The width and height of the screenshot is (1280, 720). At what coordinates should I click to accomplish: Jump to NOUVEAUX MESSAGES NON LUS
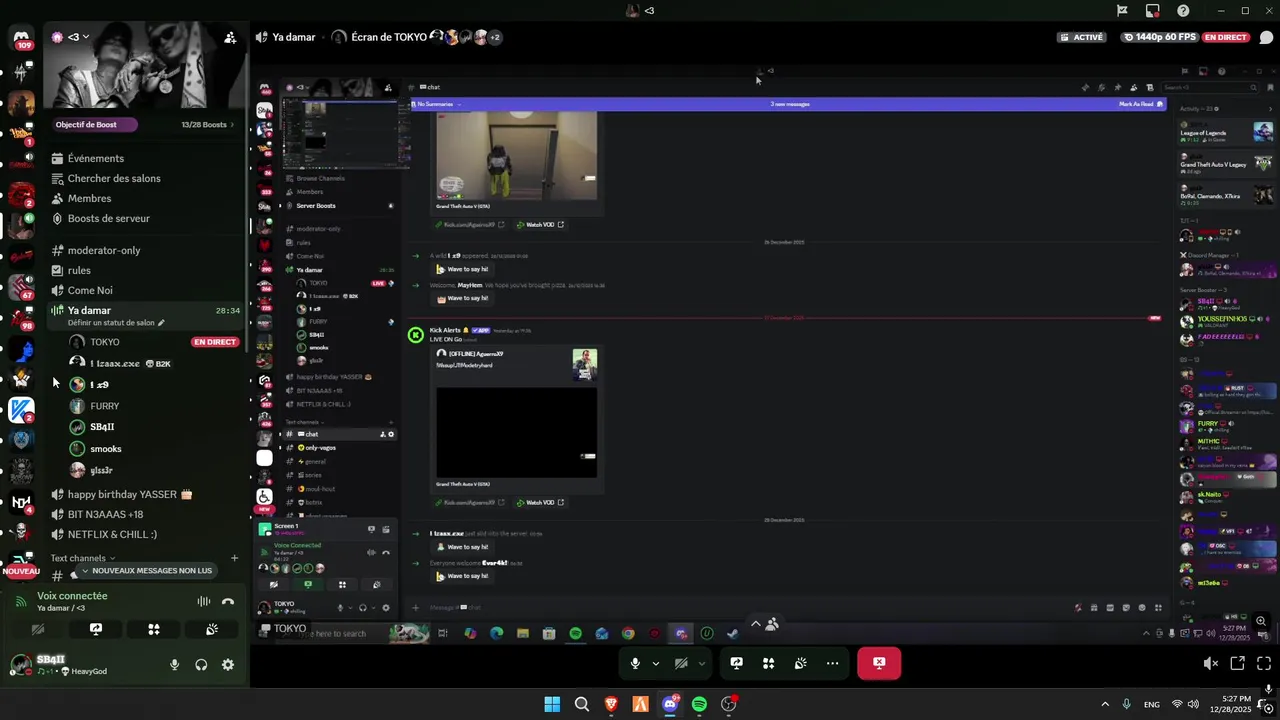[145, 570]
